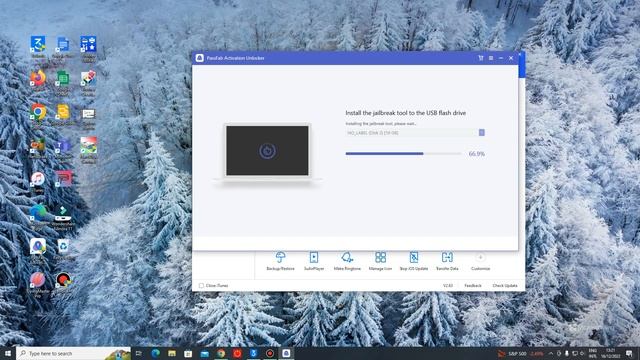Open the Recycle Bin desktop icon
This screenshot has height=360, width=640.
63,247
